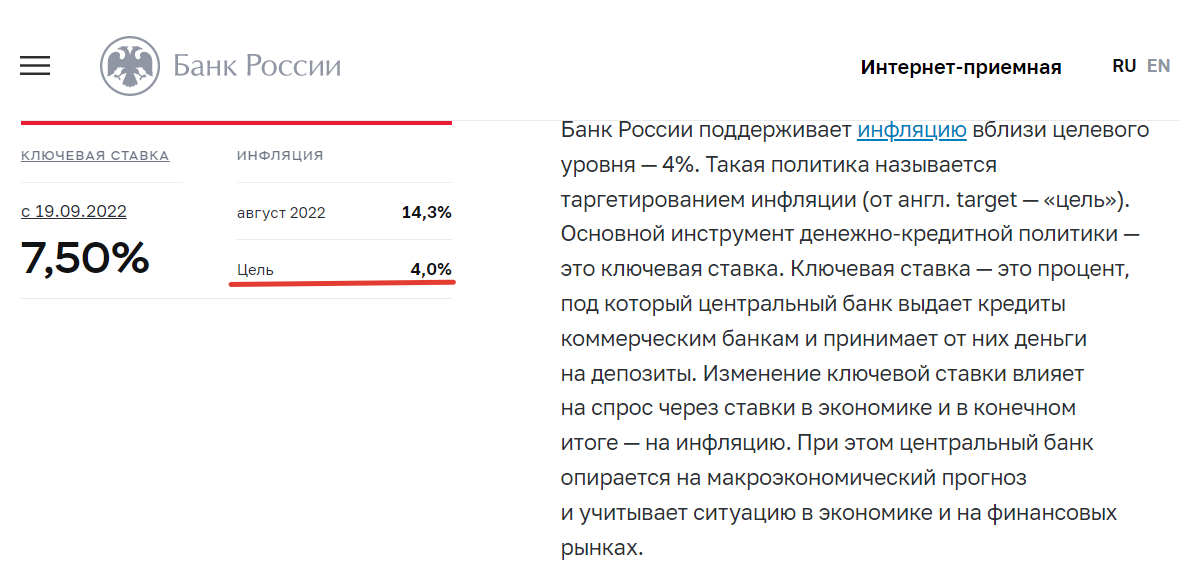This screenshot has height=575, width=1179.
Task: Follow the инфляцию hyperlink in the paragraph
Action: (912, 130)
